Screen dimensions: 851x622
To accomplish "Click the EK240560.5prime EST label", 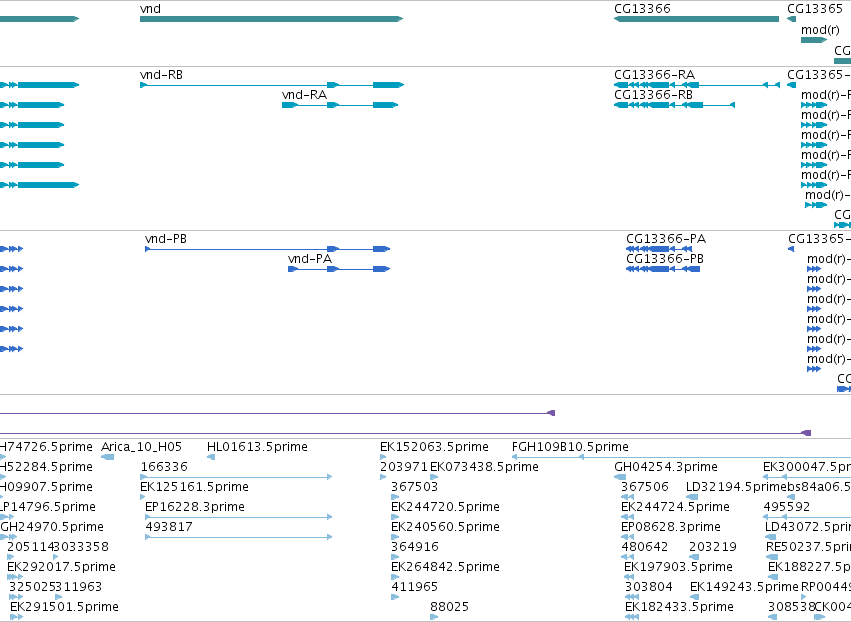I will pos(446,527).
